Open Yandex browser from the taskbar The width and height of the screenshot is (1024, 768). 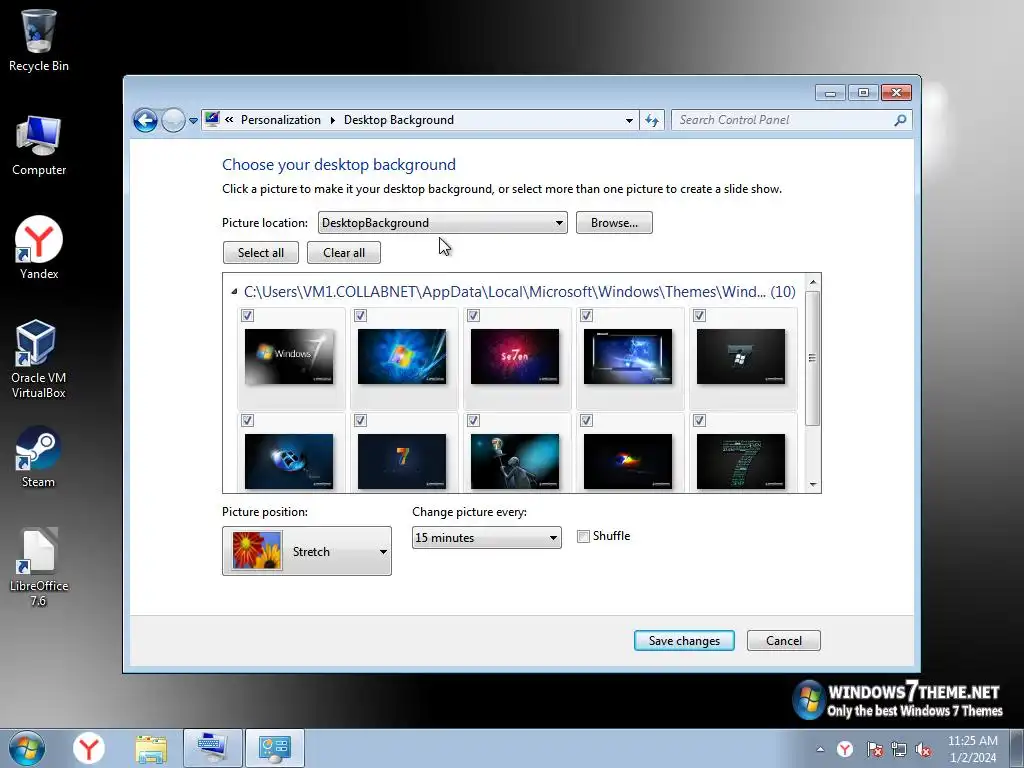[x=89, y=748]
